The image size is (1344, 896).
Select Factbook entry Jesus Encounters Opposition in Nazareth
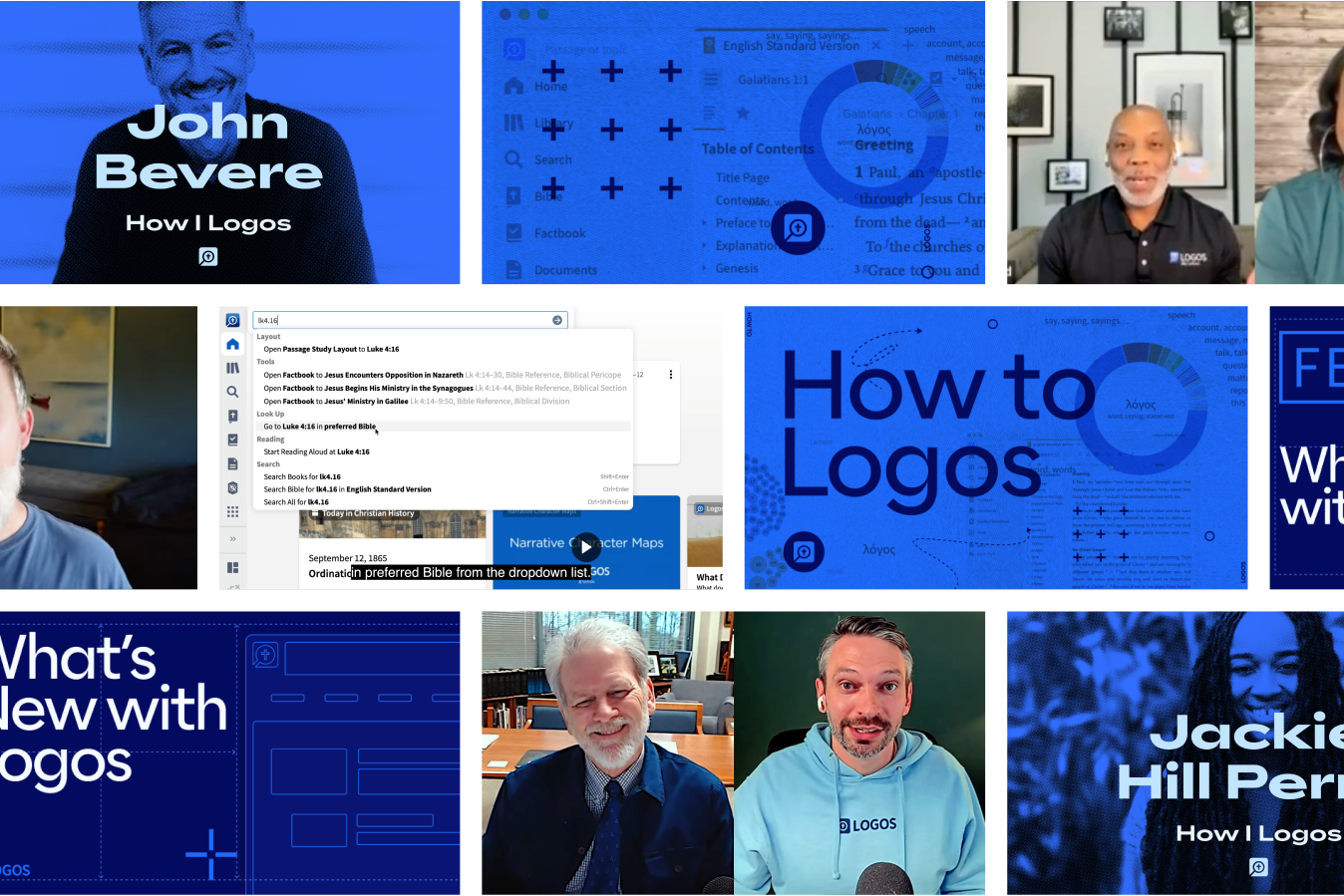tap(443, 375)
